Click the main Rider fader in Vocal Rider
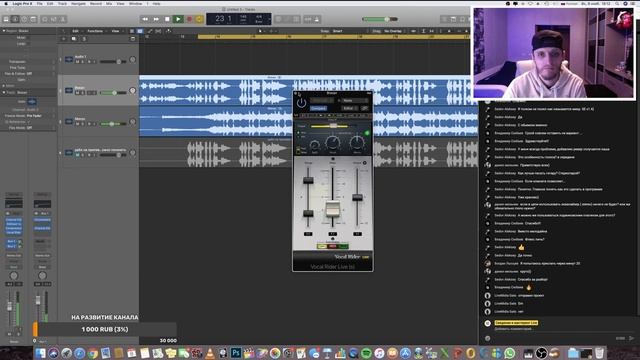640x360 pixels. [x=332, y=209]
